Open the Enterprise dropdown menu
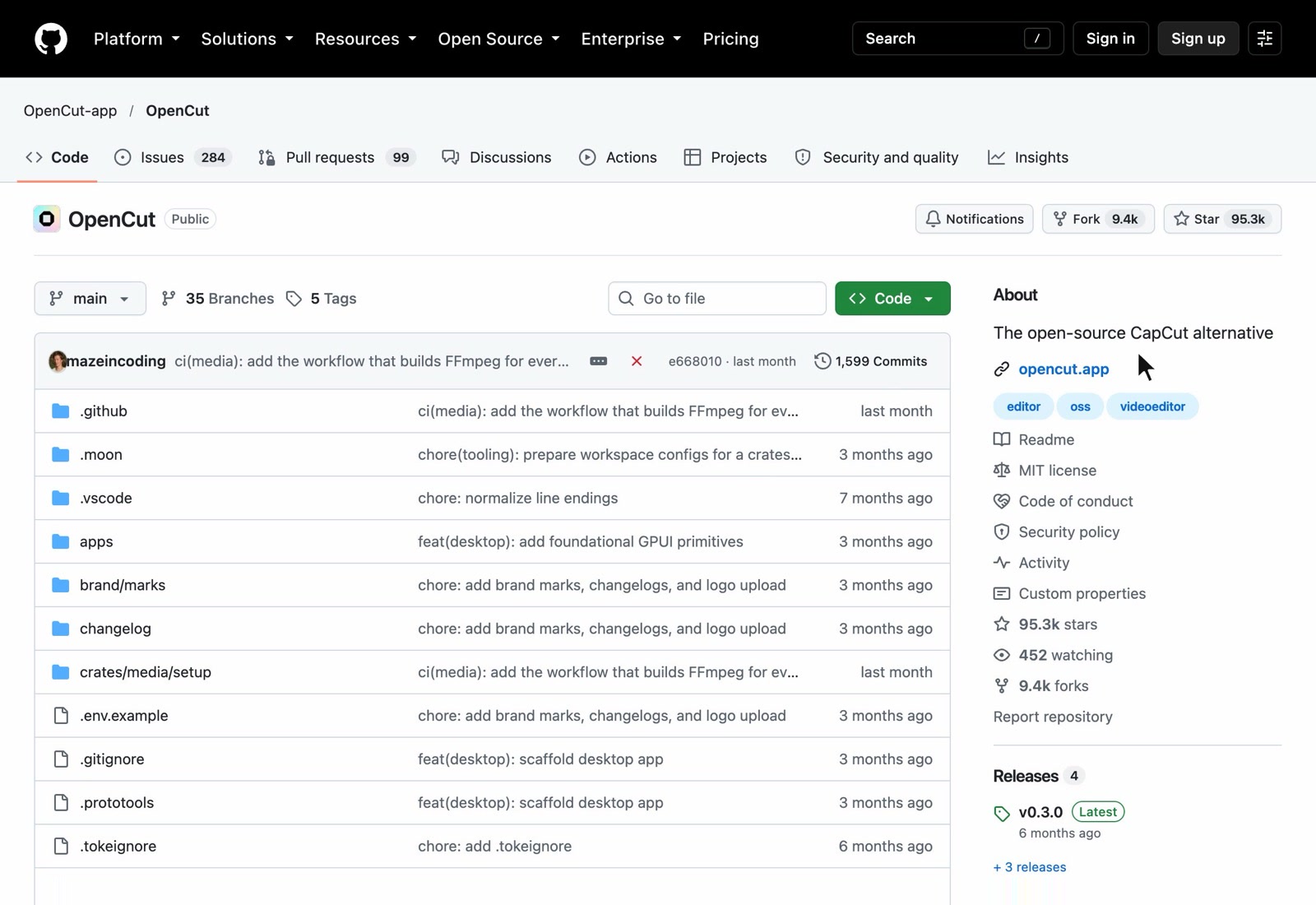The height and width of the screenshot is (905, 1316). pos(631,39)
